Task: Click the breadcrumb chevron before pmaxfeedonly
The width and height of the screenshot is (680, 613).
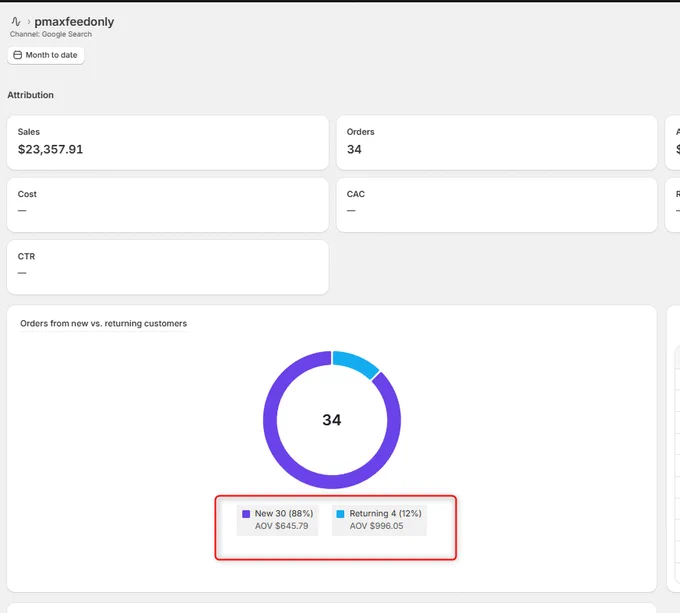Action: point(29,21)
